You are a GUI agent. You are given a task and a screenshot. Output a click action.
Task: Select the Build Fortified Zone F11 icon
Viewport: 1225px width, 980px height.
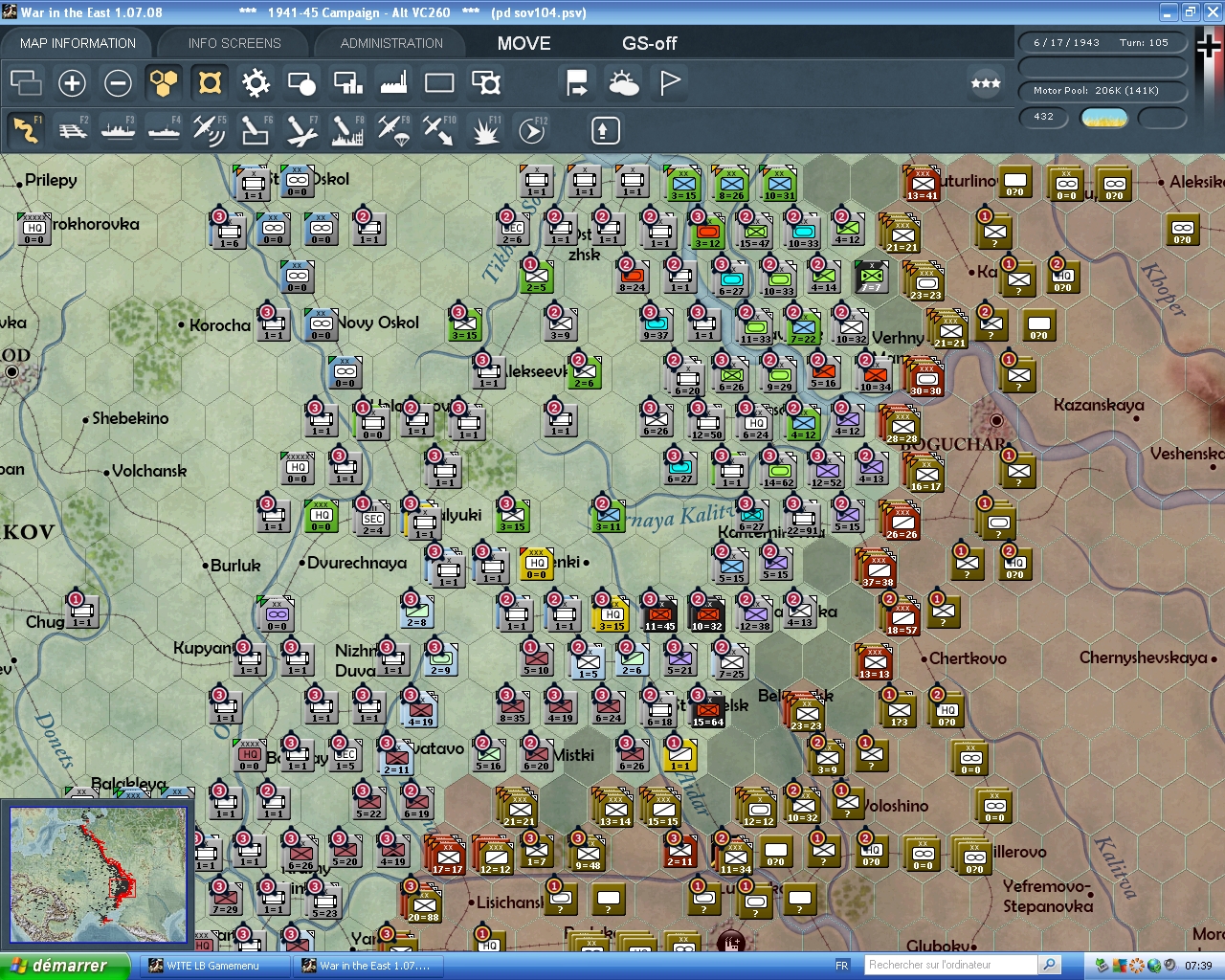(x=485, y=129)
